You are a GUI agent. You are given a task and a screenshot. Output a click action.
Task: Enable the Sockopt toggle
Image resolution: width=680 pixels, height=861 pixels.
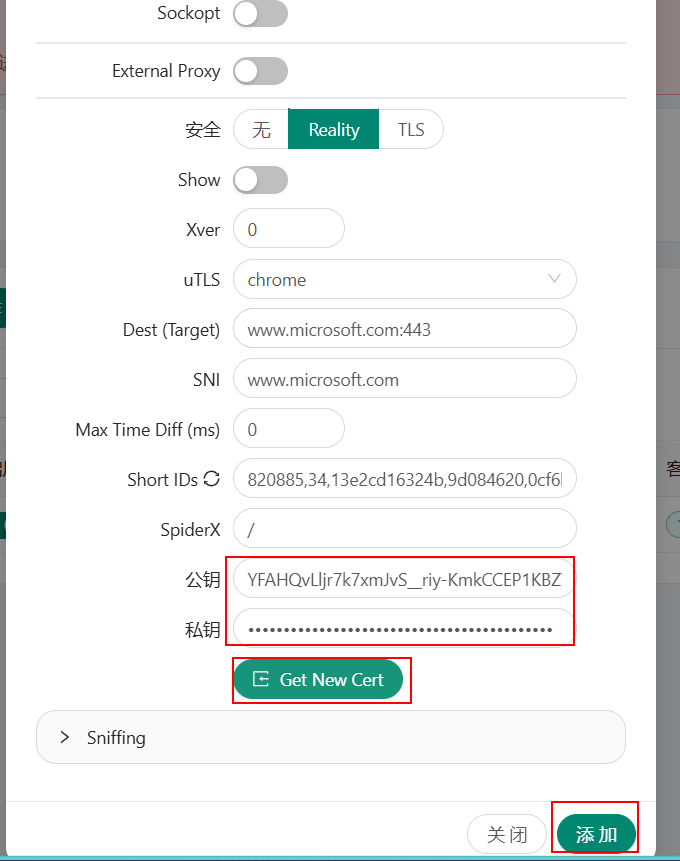[x=260, y=14]
